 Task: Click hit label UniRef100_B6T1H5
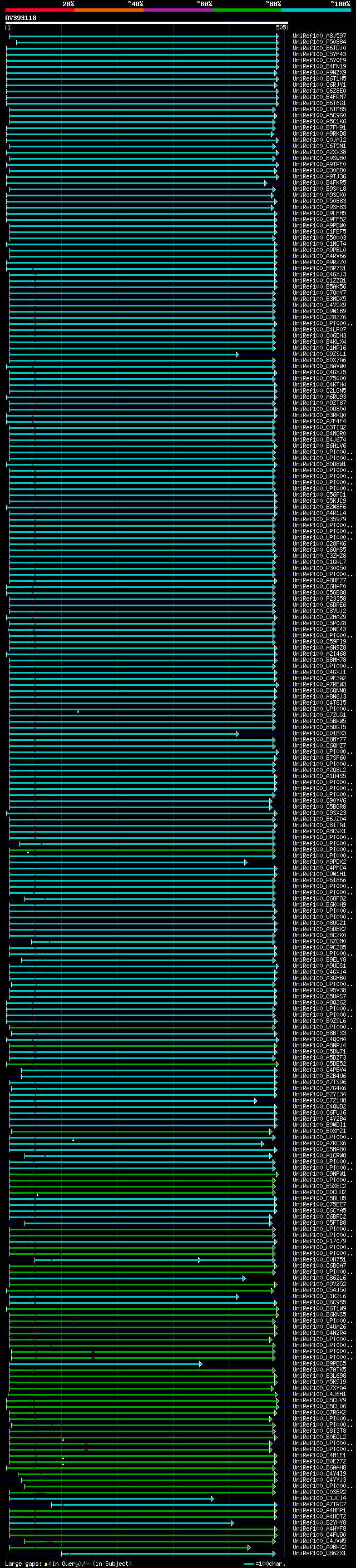pos(319,78)
